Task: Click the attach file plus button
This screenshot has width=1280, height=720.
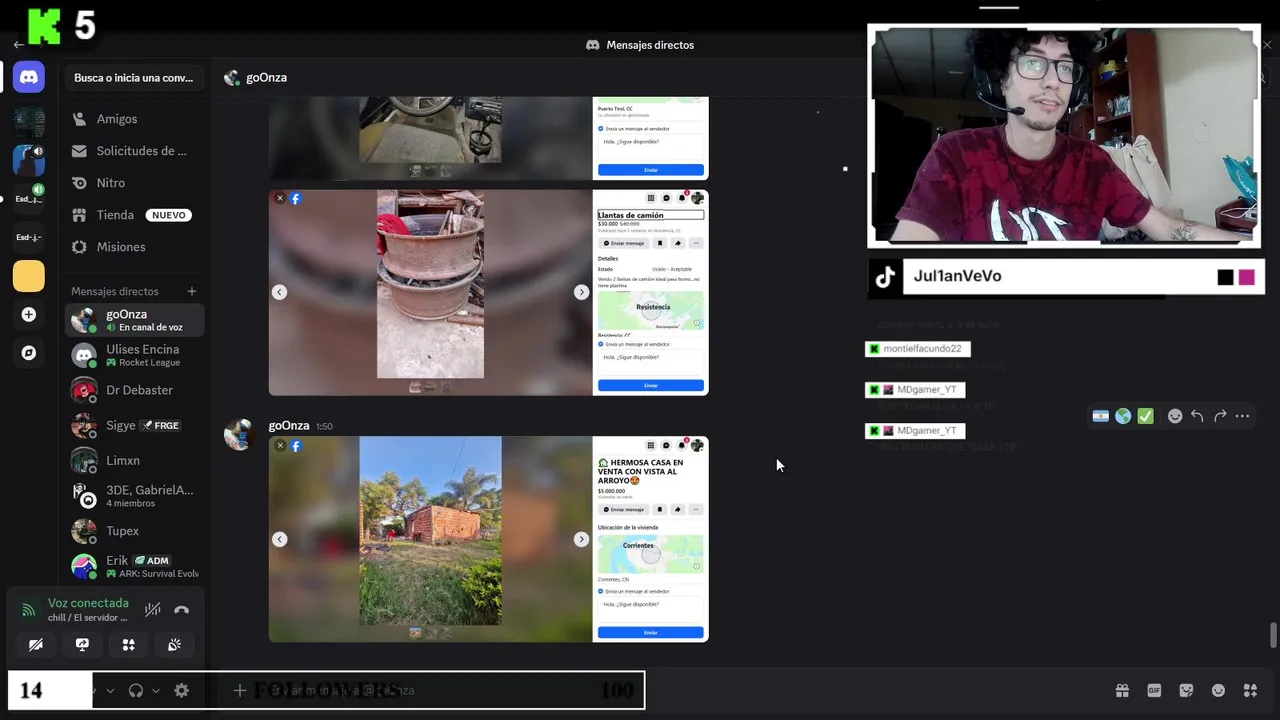Action: 239,690
